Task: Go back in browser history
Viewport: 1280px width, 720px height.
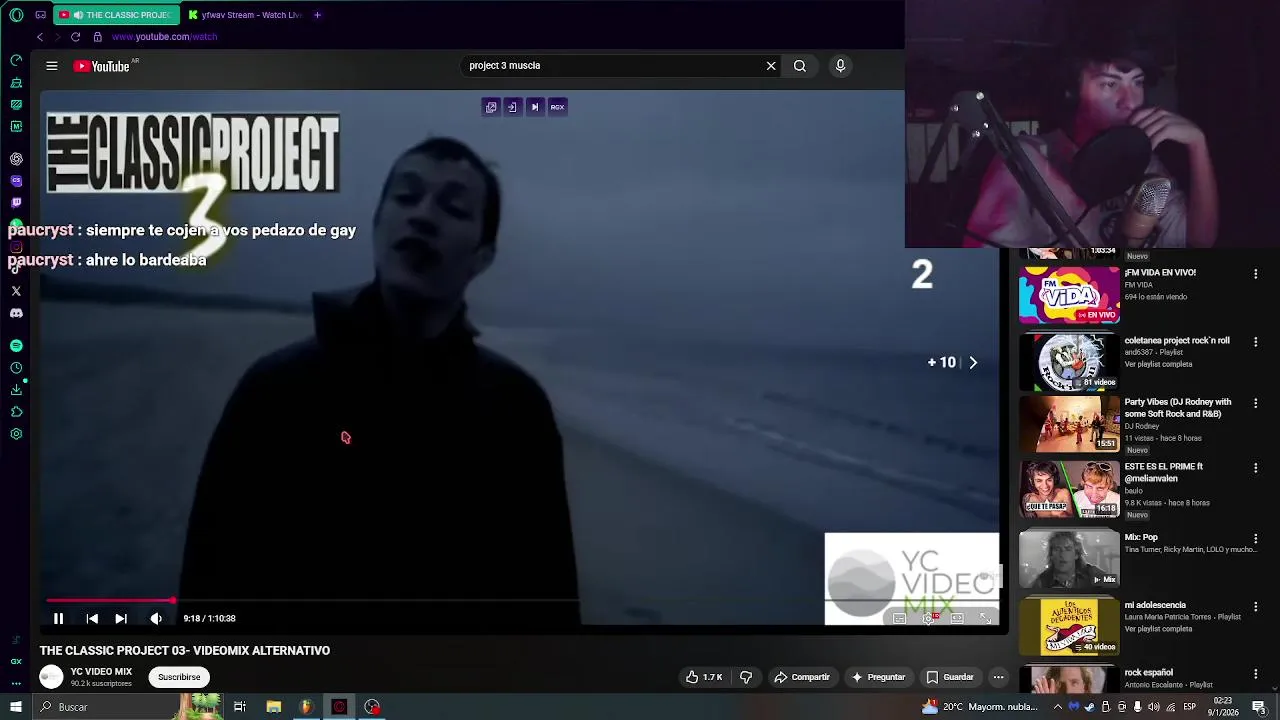Action: pos(40,37)
